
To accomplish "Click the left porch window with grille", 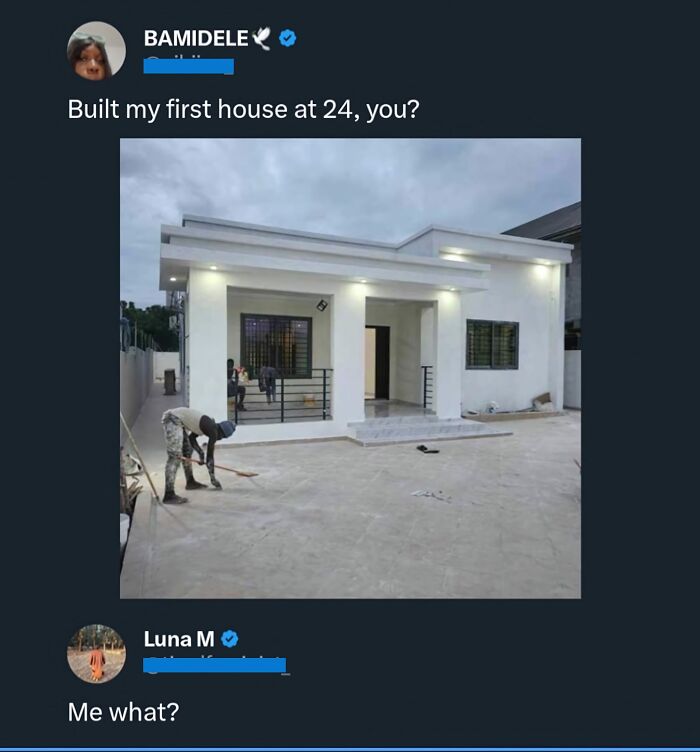I will click(275, 343).
